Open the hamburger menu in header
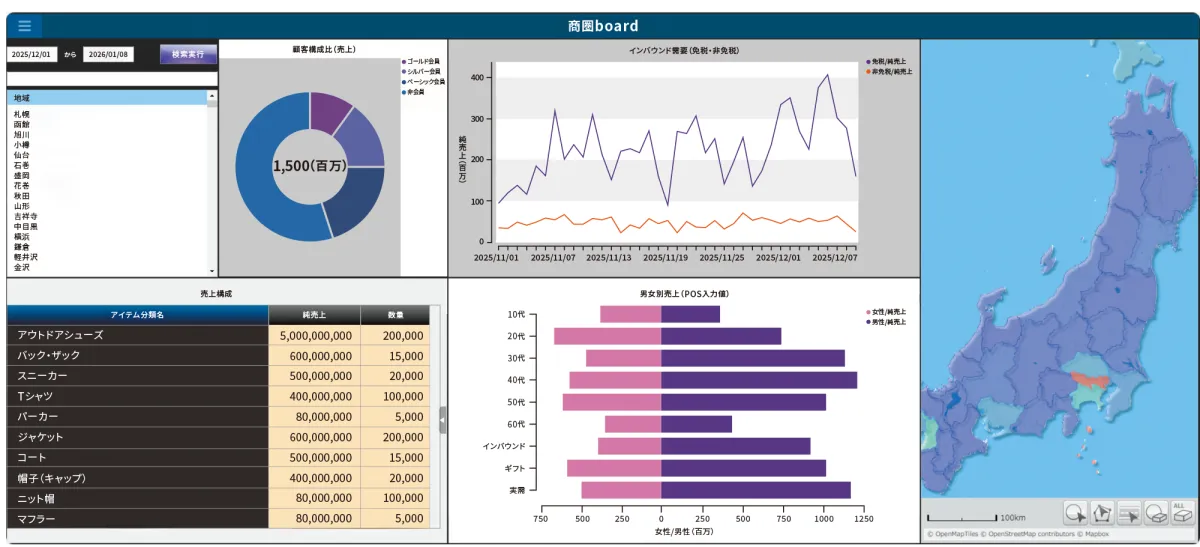 coord(24,26)
